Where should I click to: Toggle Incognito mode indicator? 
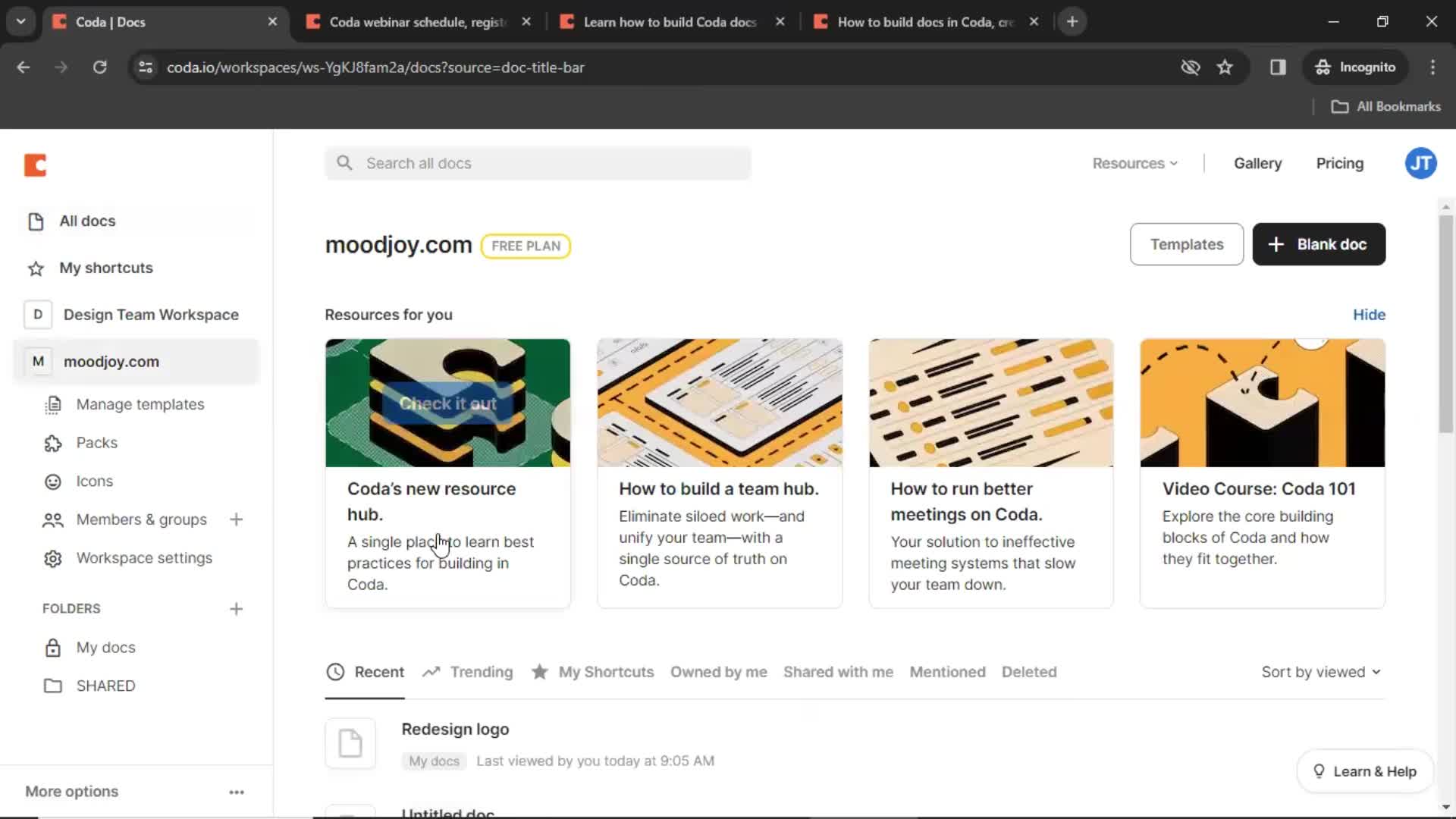1355,67
